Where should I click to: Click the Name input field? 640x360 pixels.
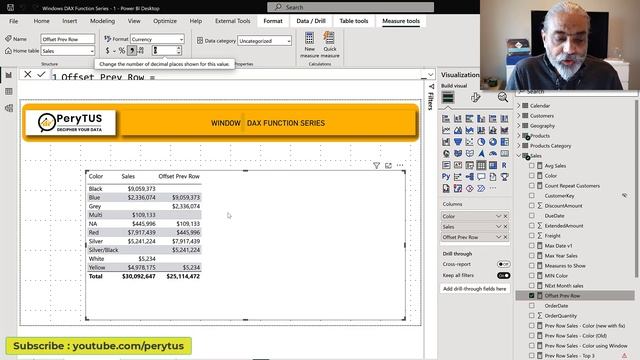tap(68, 39)
